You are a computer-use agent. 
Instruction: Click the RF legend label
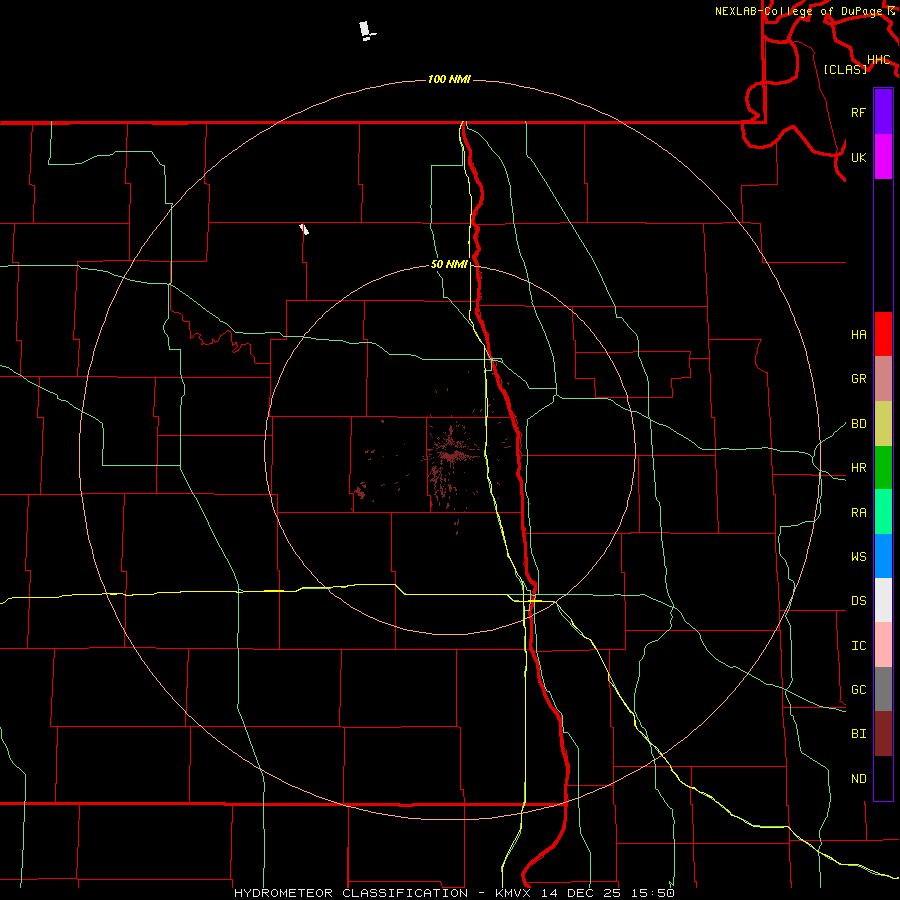click(858, 112)
